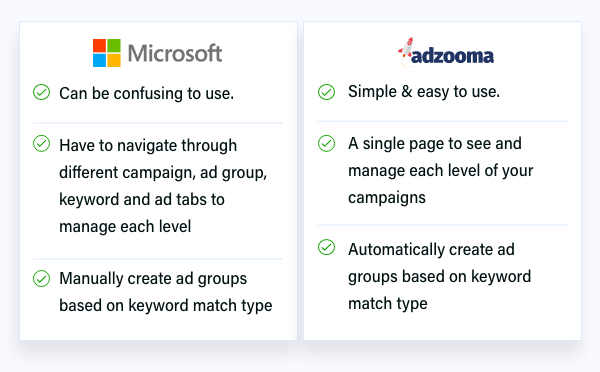This screenshot has height=372, width=600.
Task: Click the Microsoft four-square logo icon
Action: tap(107, 53)
